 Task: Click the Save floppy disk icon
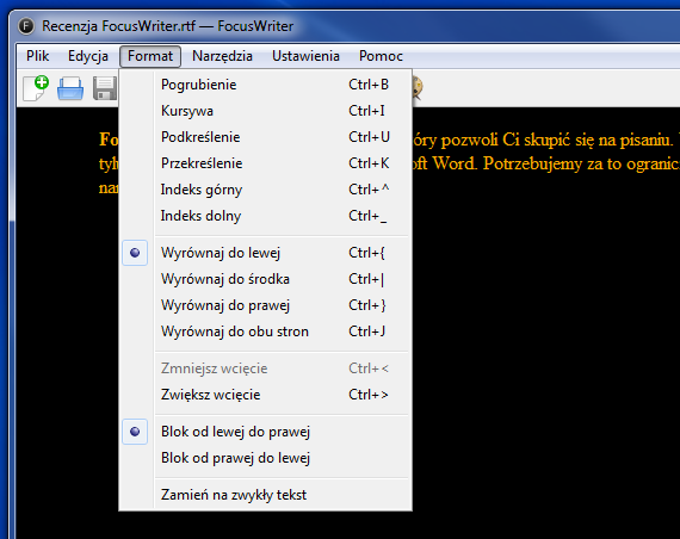(x=105, y=89)
